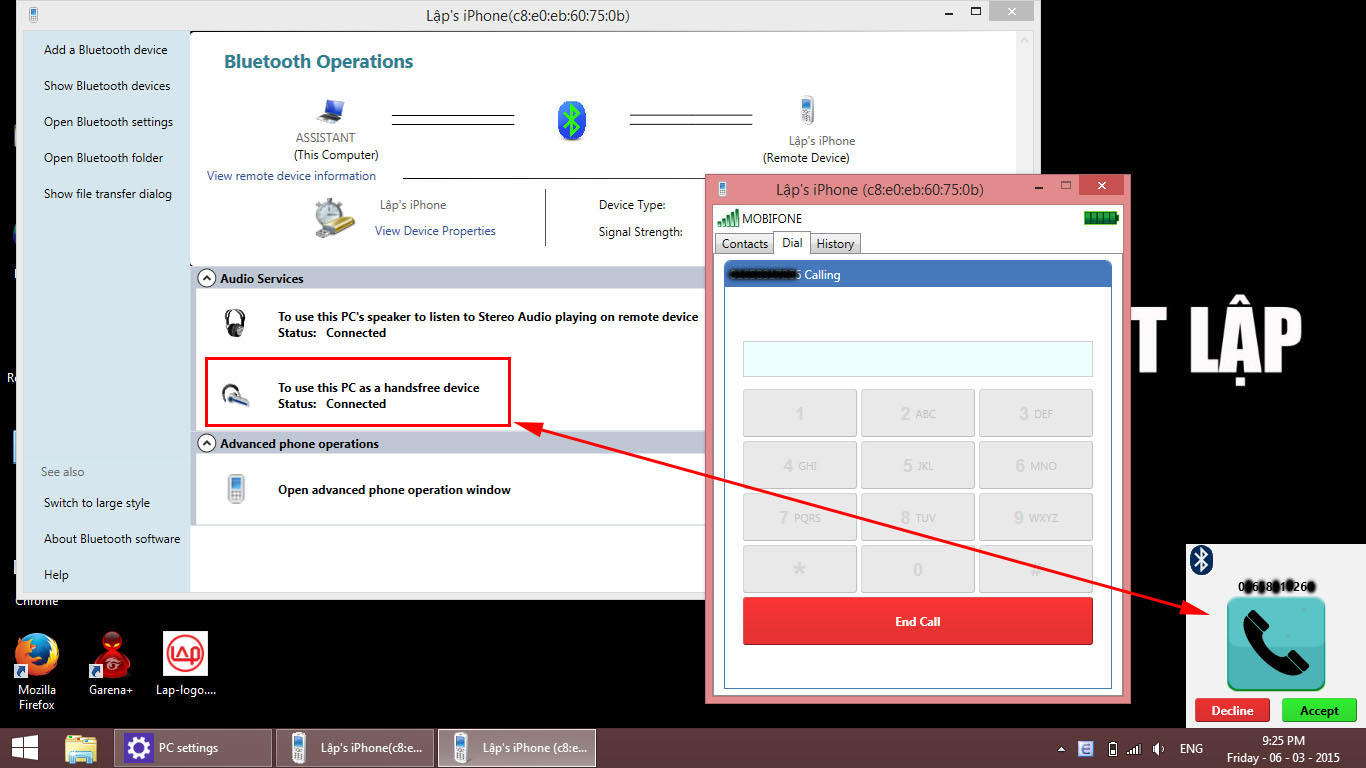This screenshot has width=1366, height=768.
Task: Open Mozilla Firefox desktop shortcut
Action: click(x=37, y=671)
